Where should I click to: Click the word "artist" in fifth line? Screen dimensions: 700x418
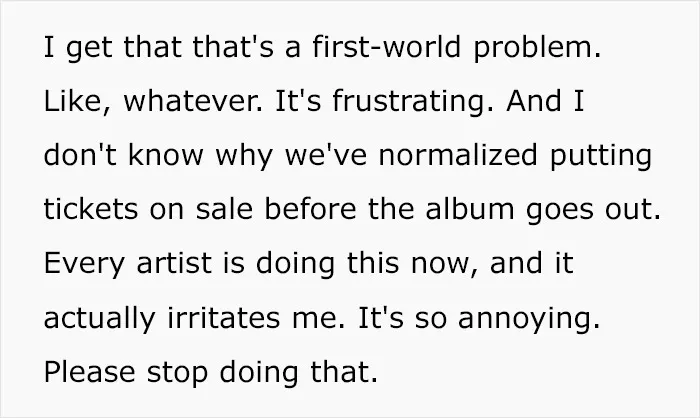point(174,263)
